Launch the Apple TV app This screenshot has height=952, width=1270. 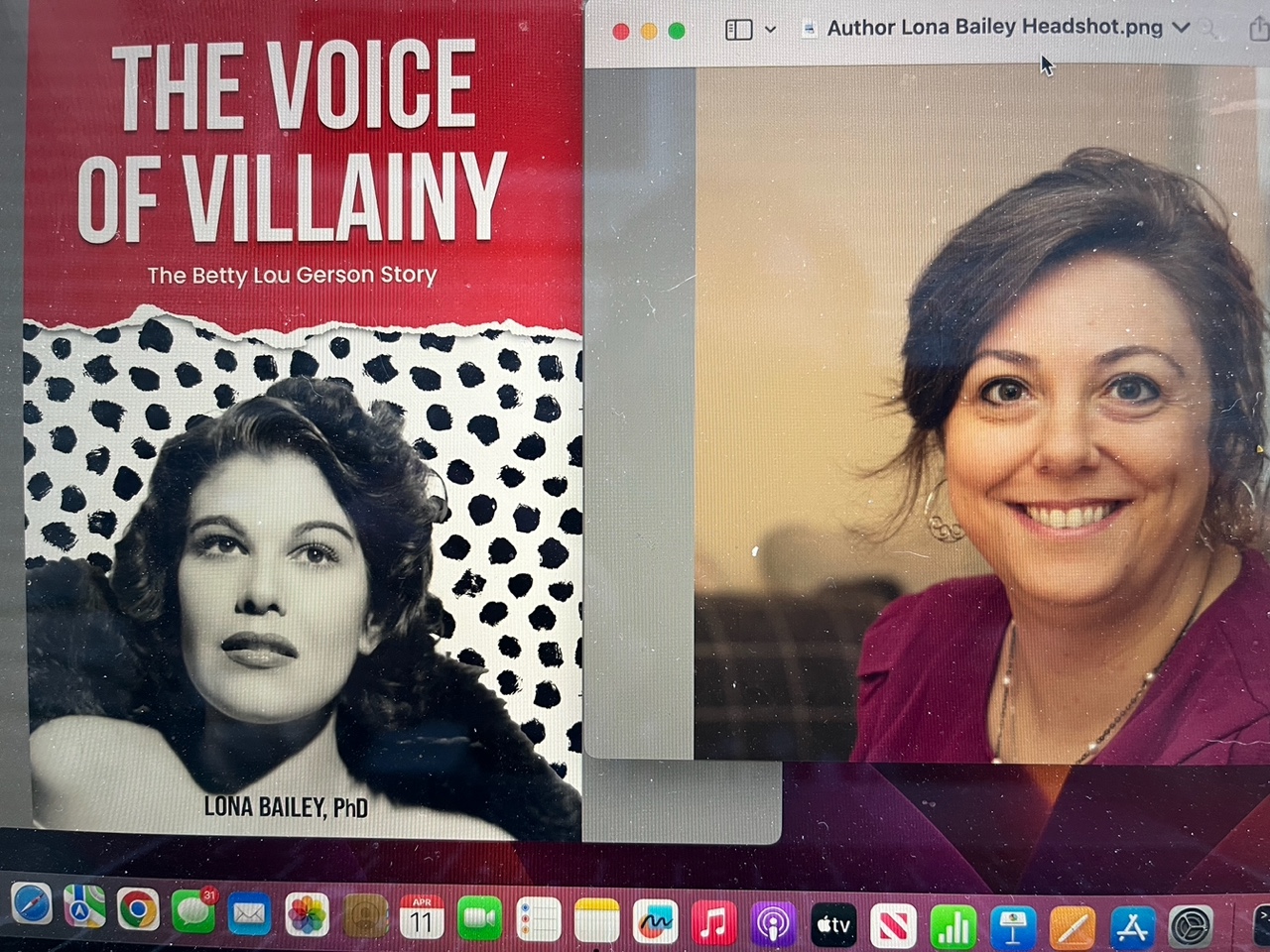click(833, 926)
